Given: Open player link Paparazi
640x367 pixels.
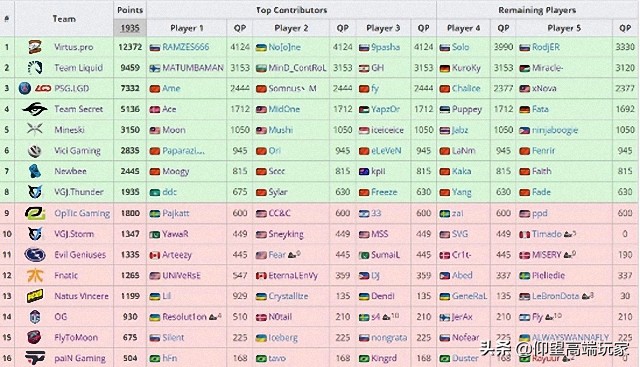Looking at the screenshot, I should (184, 151).
